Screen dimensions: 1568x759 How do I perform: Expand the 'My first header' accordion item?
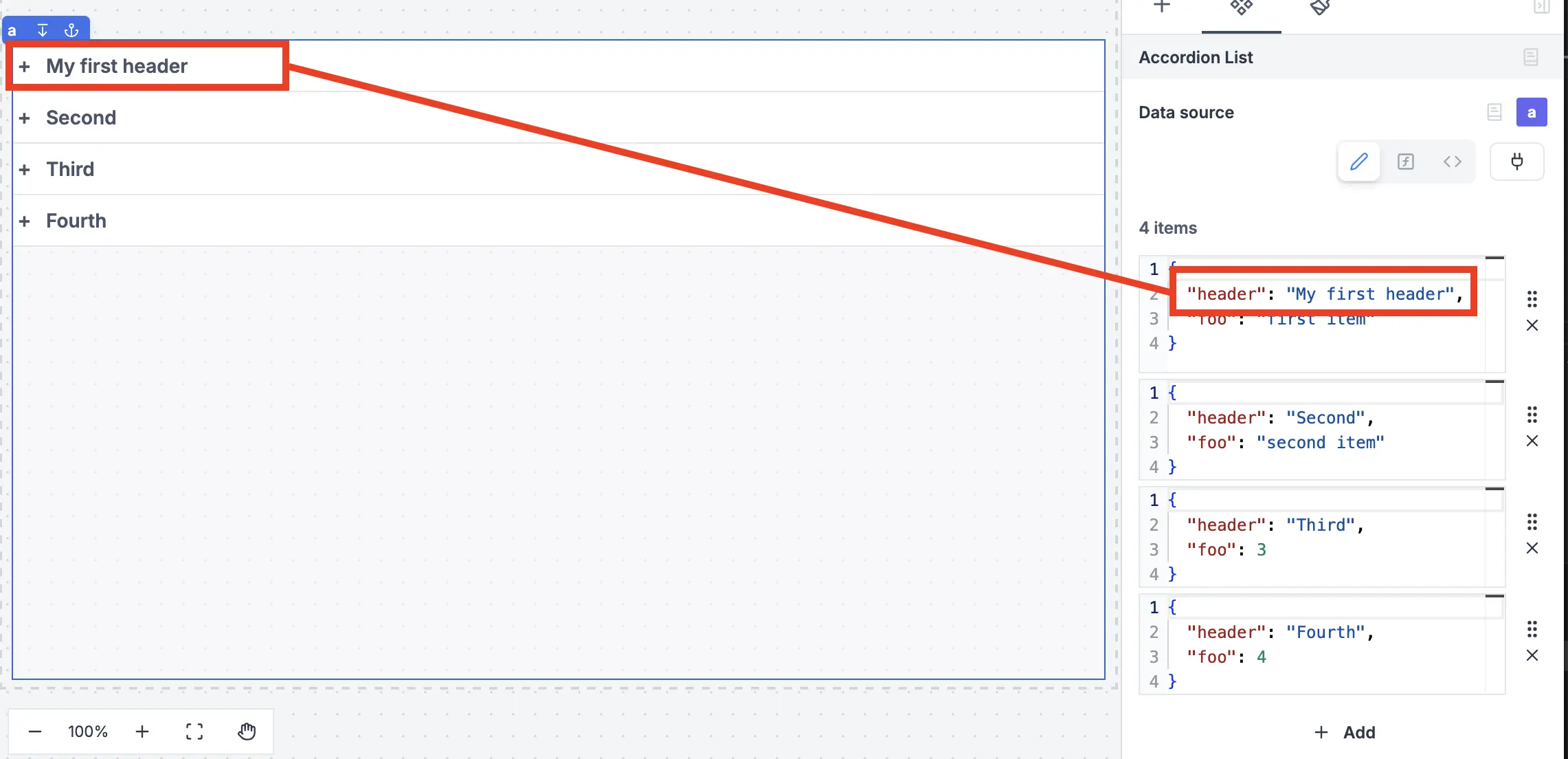click(x=25, y=65)
